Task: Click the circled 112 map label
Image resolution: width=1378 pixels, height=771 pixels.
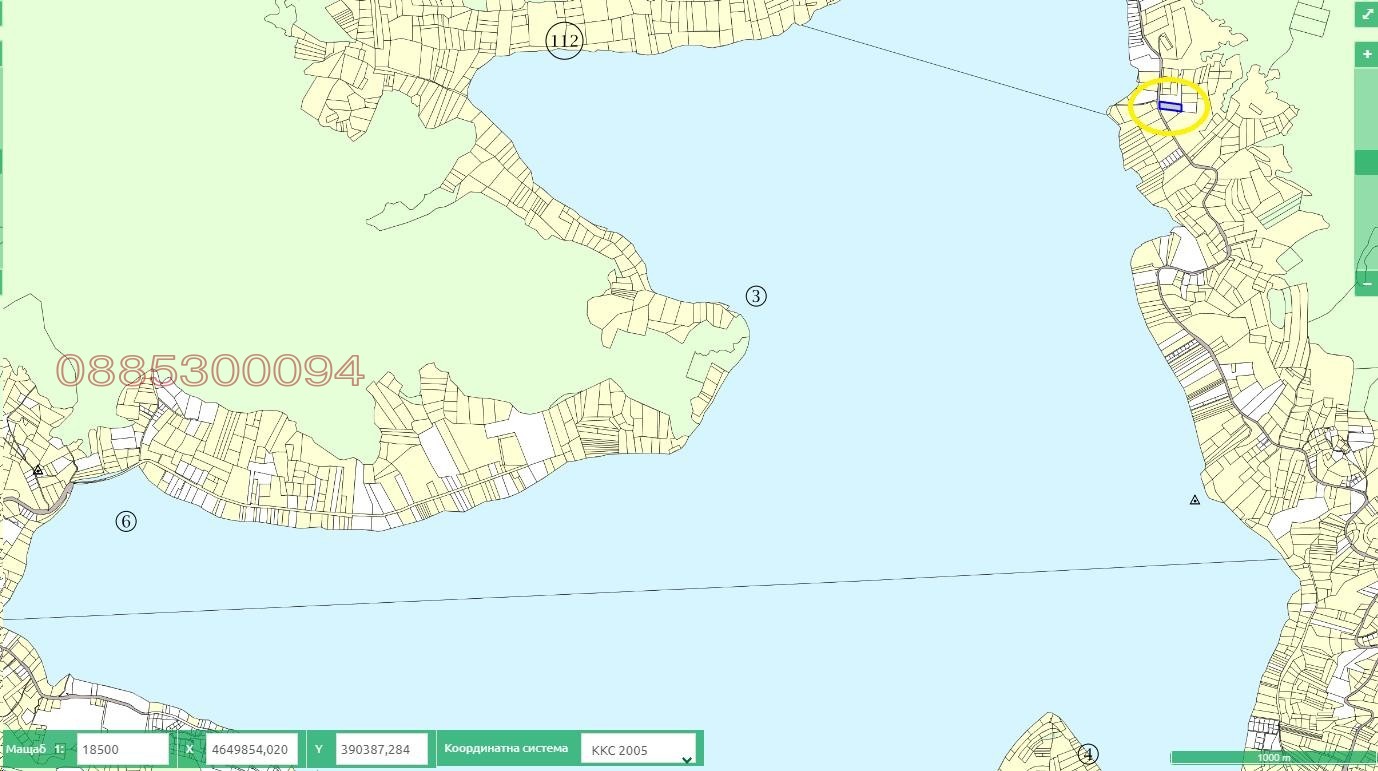Action: [x=564, y=41]
